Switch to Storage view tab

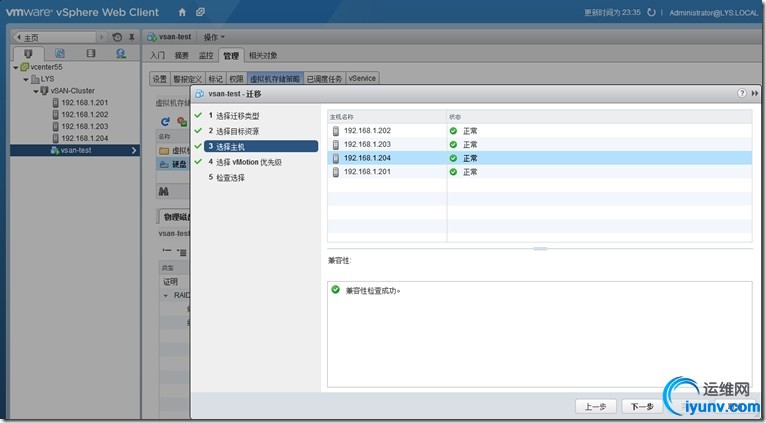(x=91, y=53)
